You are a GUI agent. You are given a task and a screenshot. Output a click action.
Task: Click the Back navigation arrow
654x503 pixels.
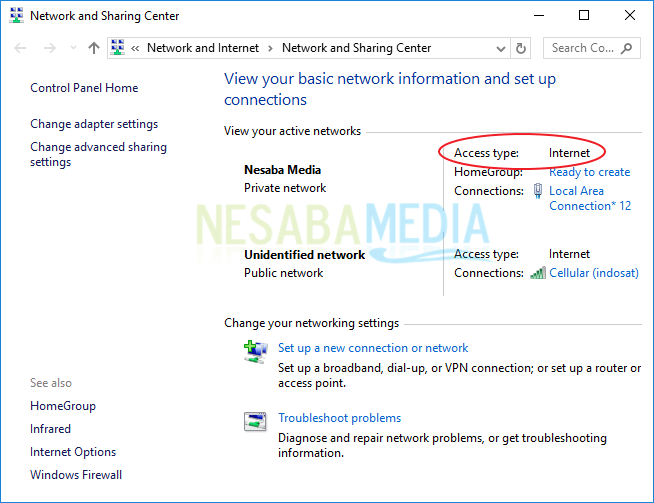(x=21, y=48)
